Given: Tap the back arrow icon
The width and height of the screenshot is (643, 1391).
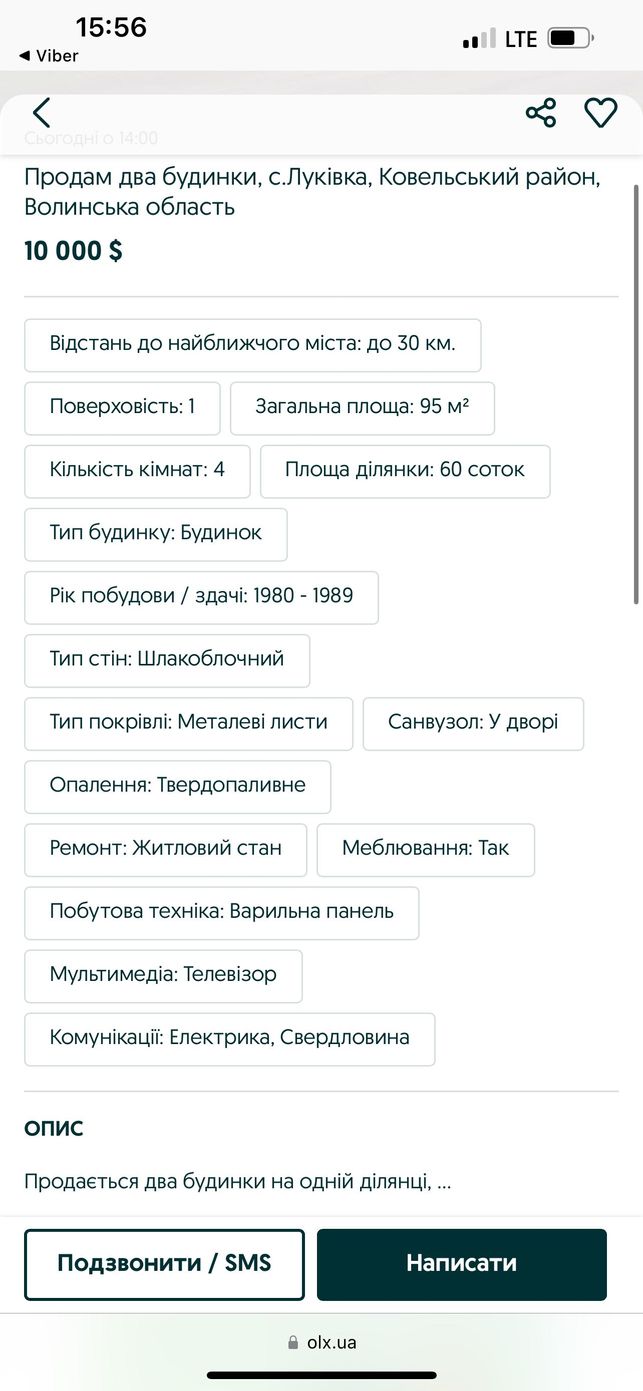Looking at the screenshot, I should point(41,113).
